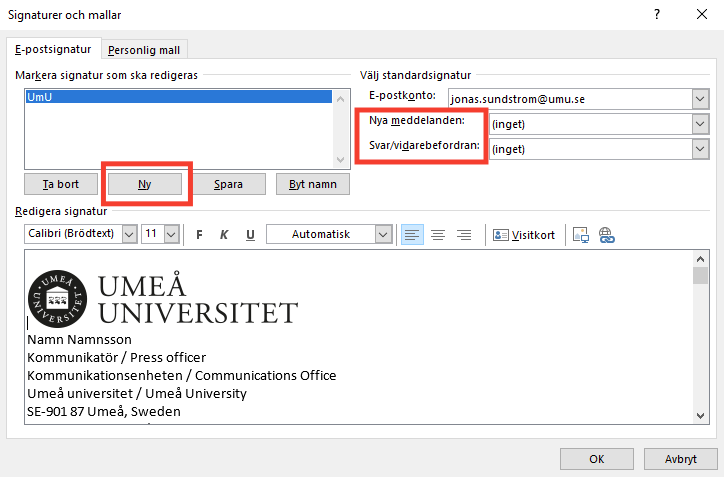Center the signature text
724x477 pixels.
pyautogui.click(x=438, y=235)
